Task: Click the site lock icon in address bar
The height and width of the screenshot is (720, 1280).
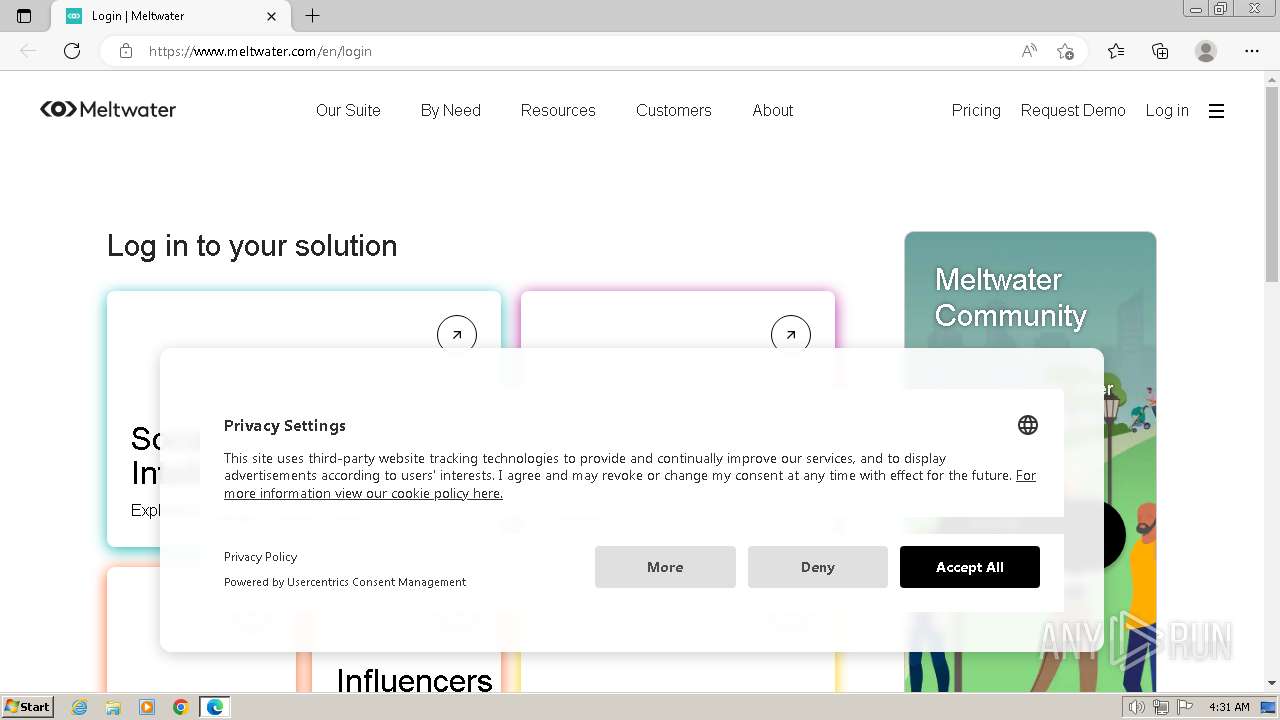Action: coord(126,51)
